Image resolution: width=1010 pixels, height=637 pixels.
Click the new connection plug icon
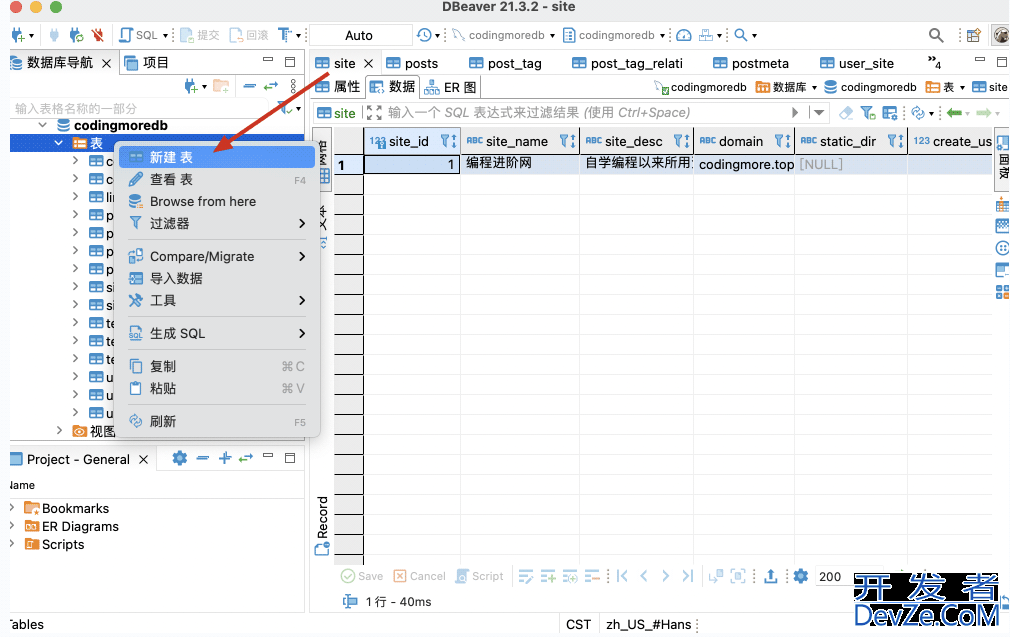click(17, 35)
